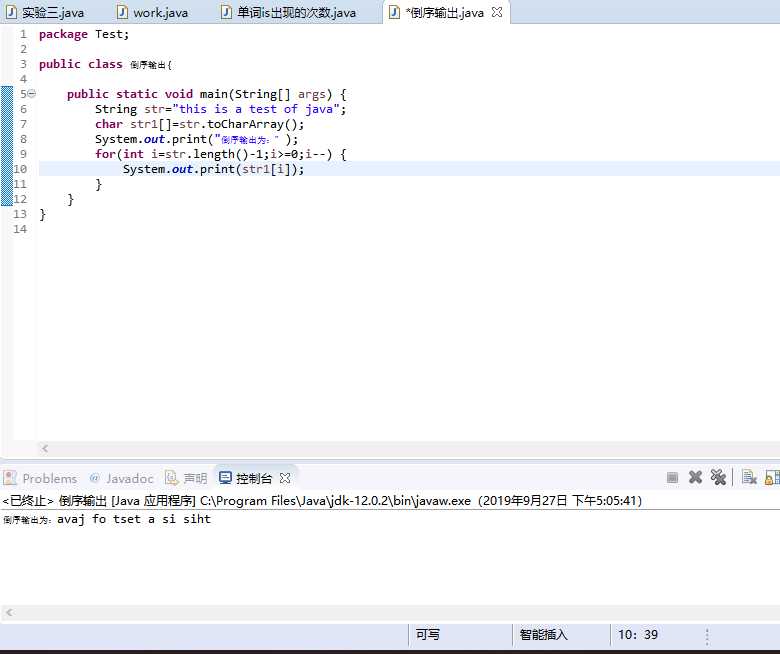Open the 声明 declaration view tab
780x654 pixels.
[186, 478]
